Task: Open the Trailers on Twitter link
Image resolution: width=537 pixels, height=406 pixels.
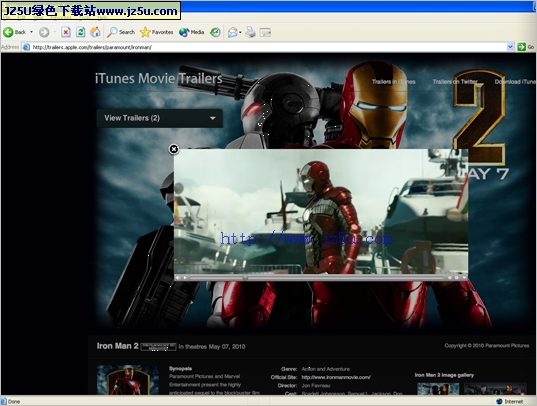Action: pyautogui.click(x=455, y=82)
